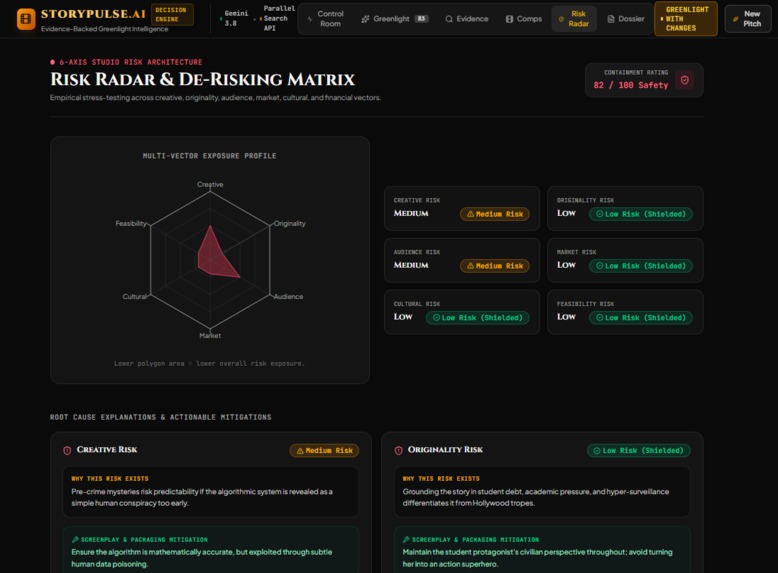
Task: Click Root Cause Explanations section heading
Action: [x=160, y=417]
